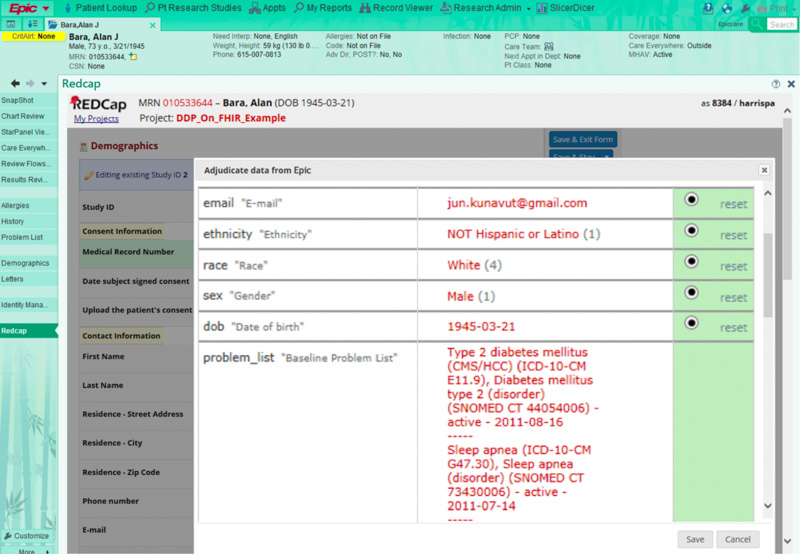Open the Review Flowsheets activity
Viewport: 800px width, 554px height.
[29, 164]
